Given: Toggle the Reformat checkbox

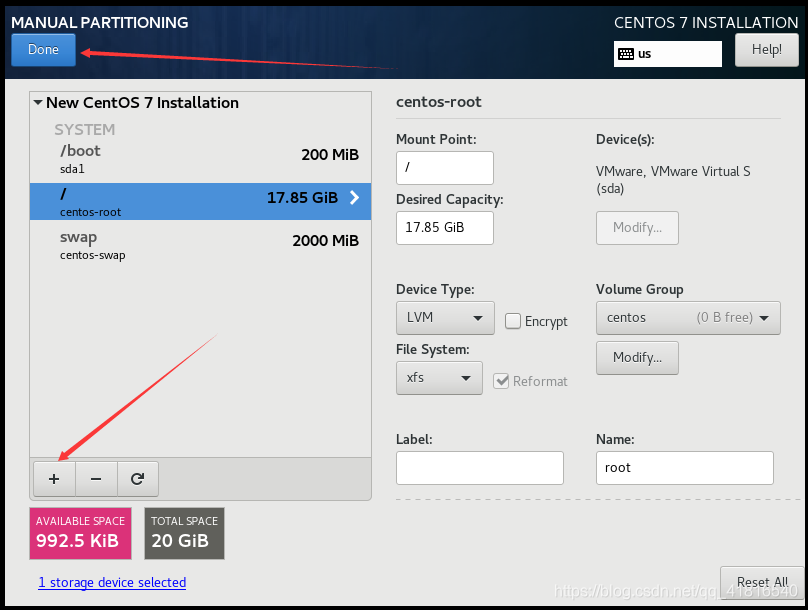Looking at the screenshot, I should pyautogui.click(x=501, y=381).
